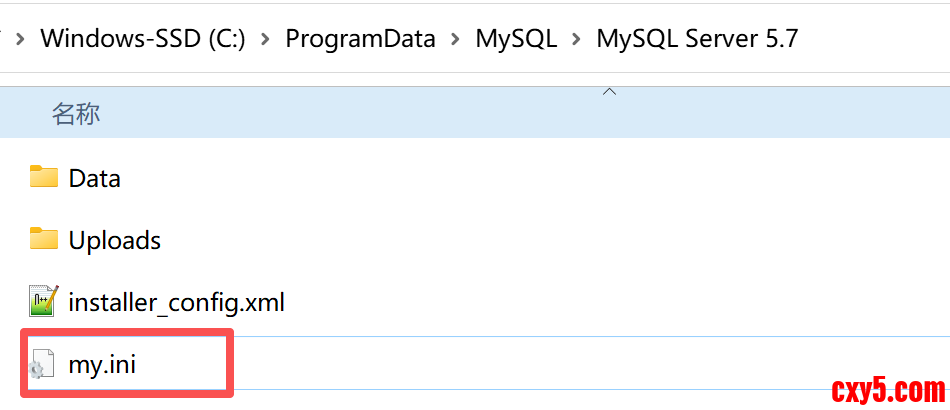Click the installer_config.xml file icon

tap(44, 301)
